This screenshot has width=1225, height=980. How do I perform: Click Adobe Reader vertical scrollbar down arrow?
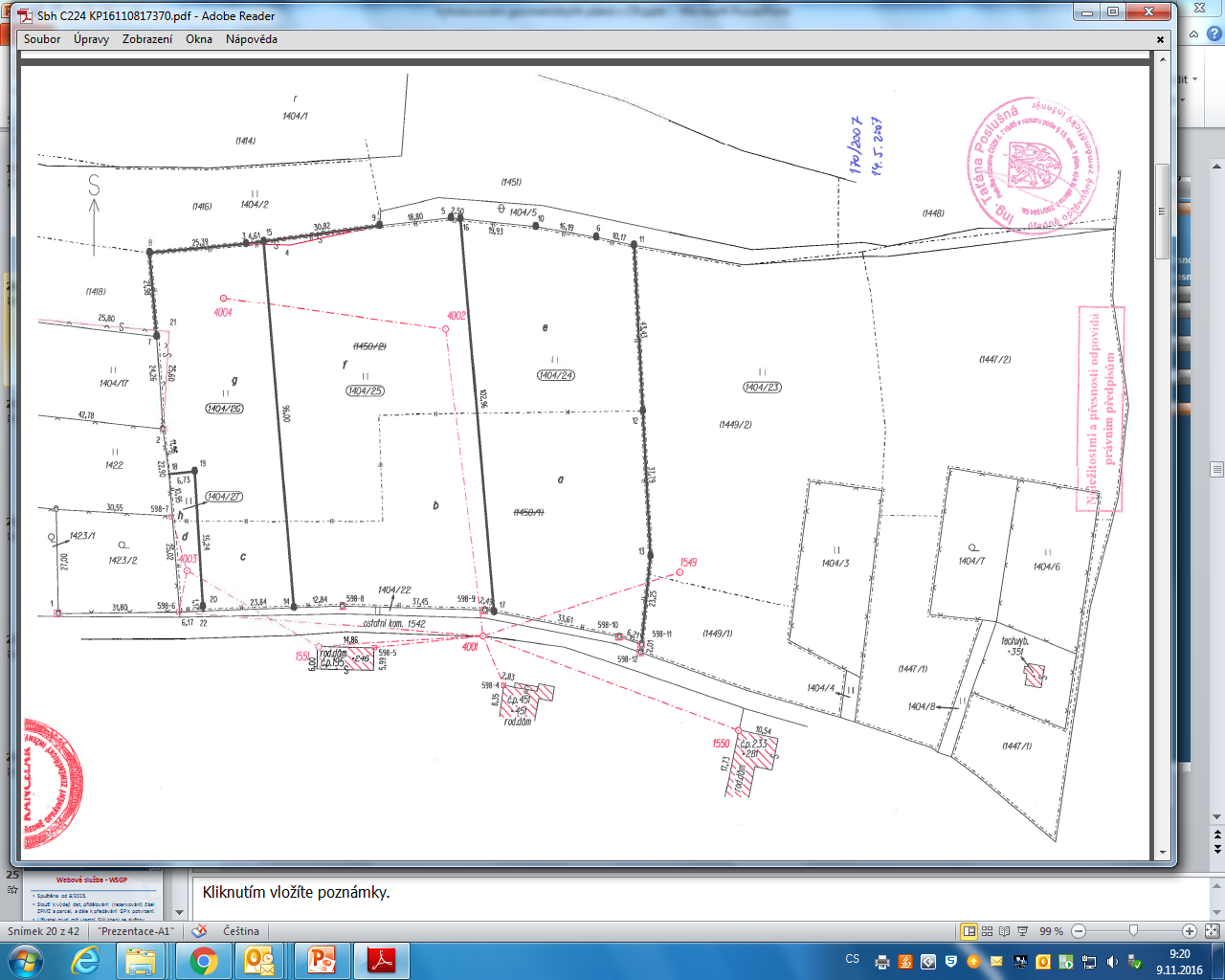pyautogui.click(x=1163, y=852)
